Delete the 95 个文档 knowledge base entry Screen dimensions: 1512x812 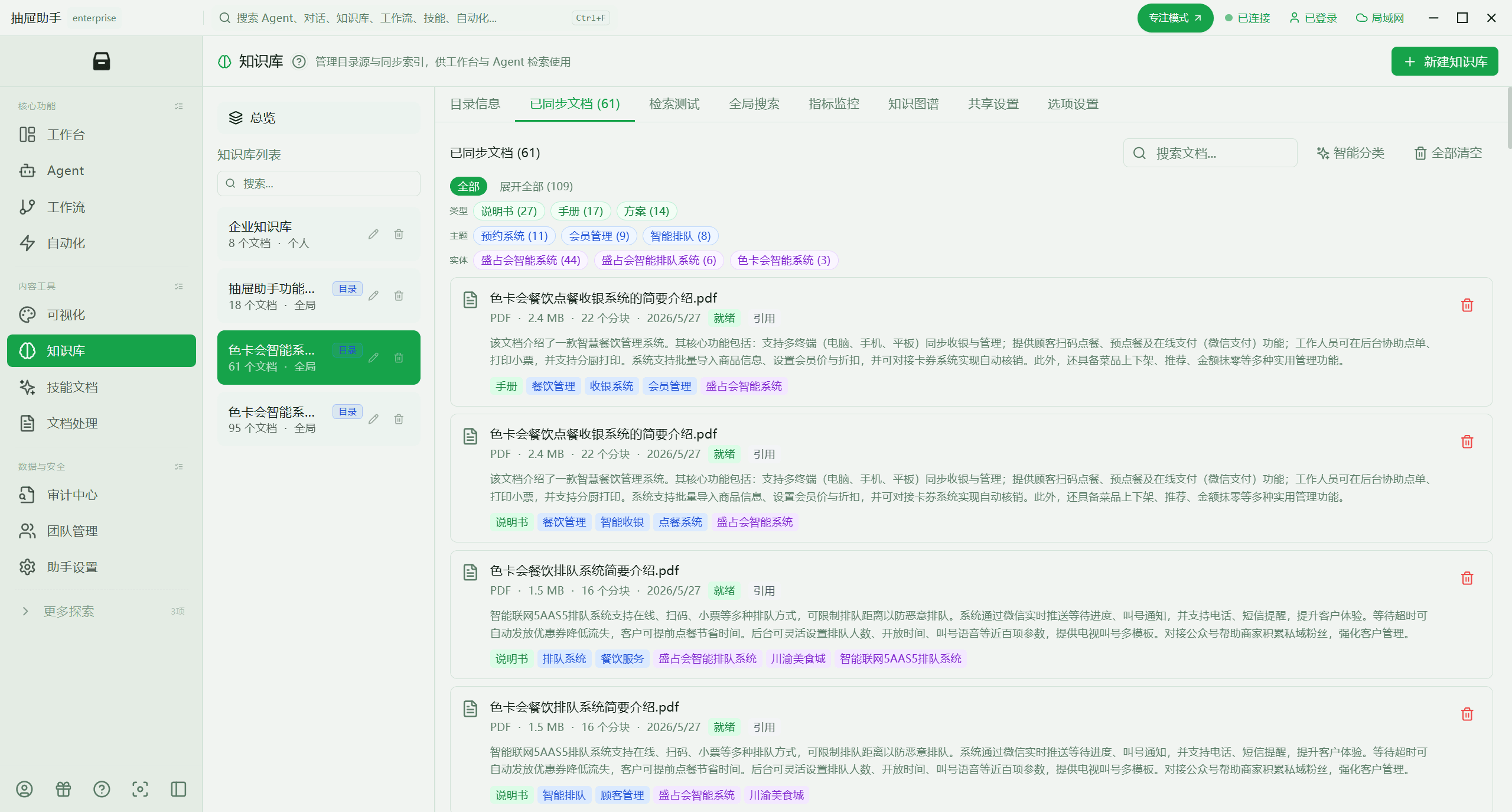point(399,419)
